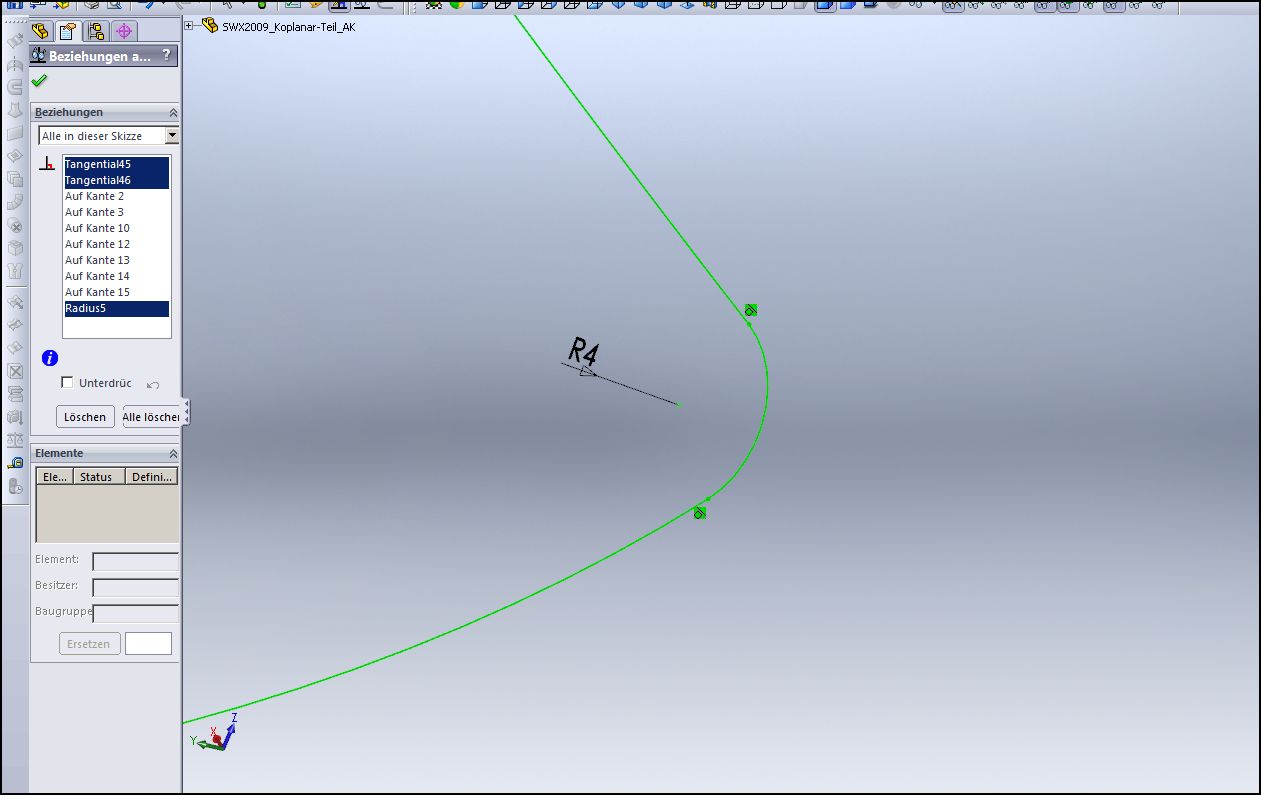Click the box next to Ersetzen
This screenshot has height=795, width=1261.
tap(148, 644)
